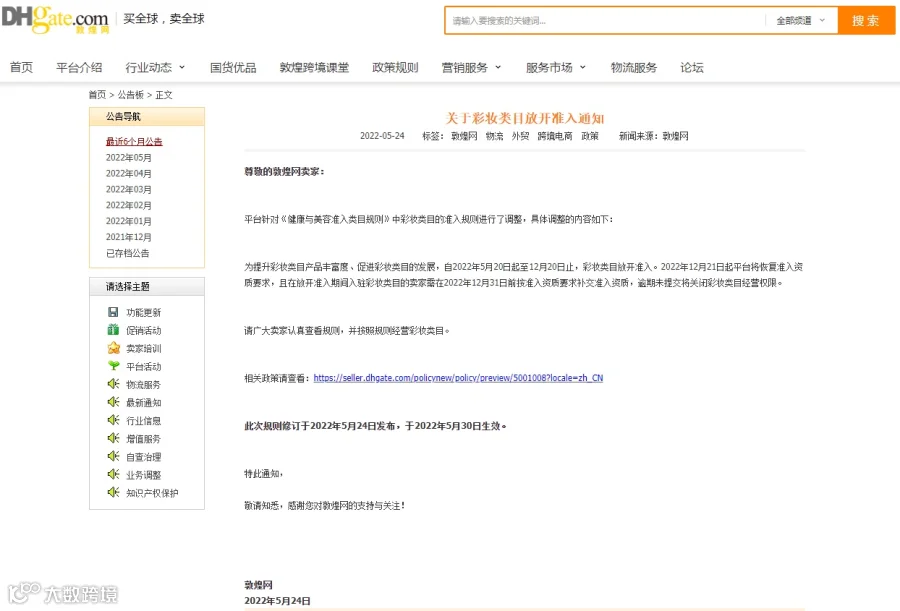This screenshot has width=900, height=611.
Task: Open the seller.dhgate.com policy preview link
Action: pyautogui.click(x=458, y=378)
